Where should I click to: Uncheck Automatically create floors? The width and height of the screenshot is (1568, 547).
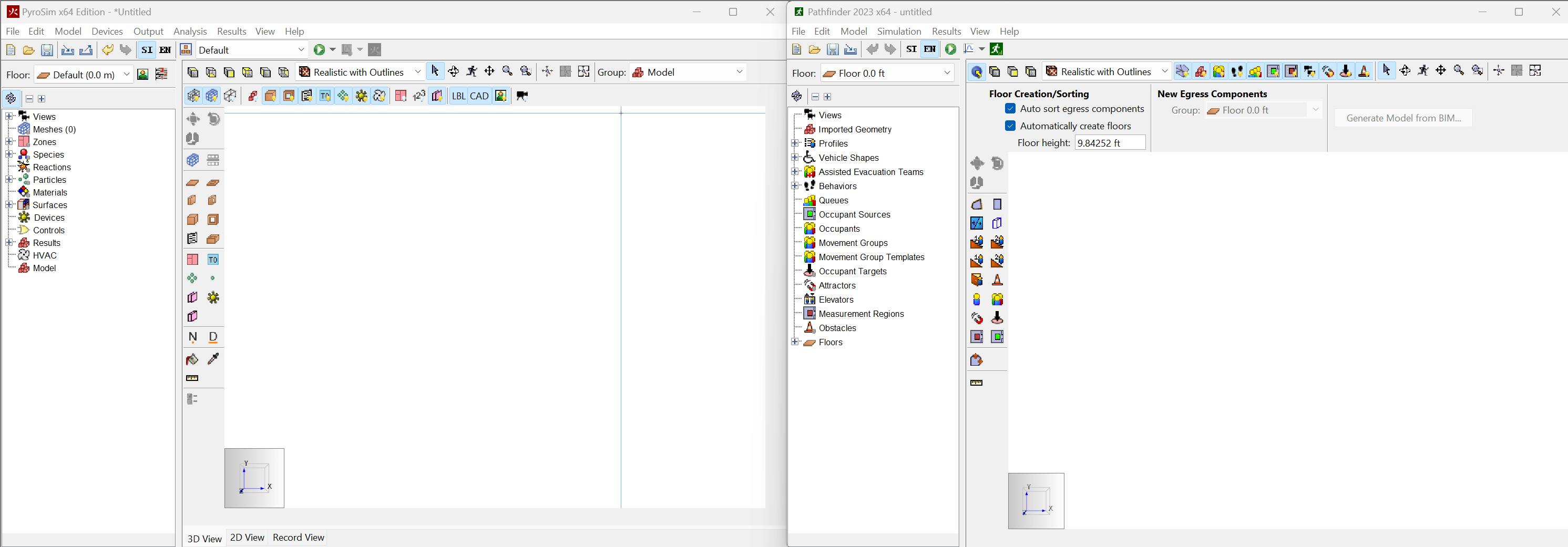1010,126
